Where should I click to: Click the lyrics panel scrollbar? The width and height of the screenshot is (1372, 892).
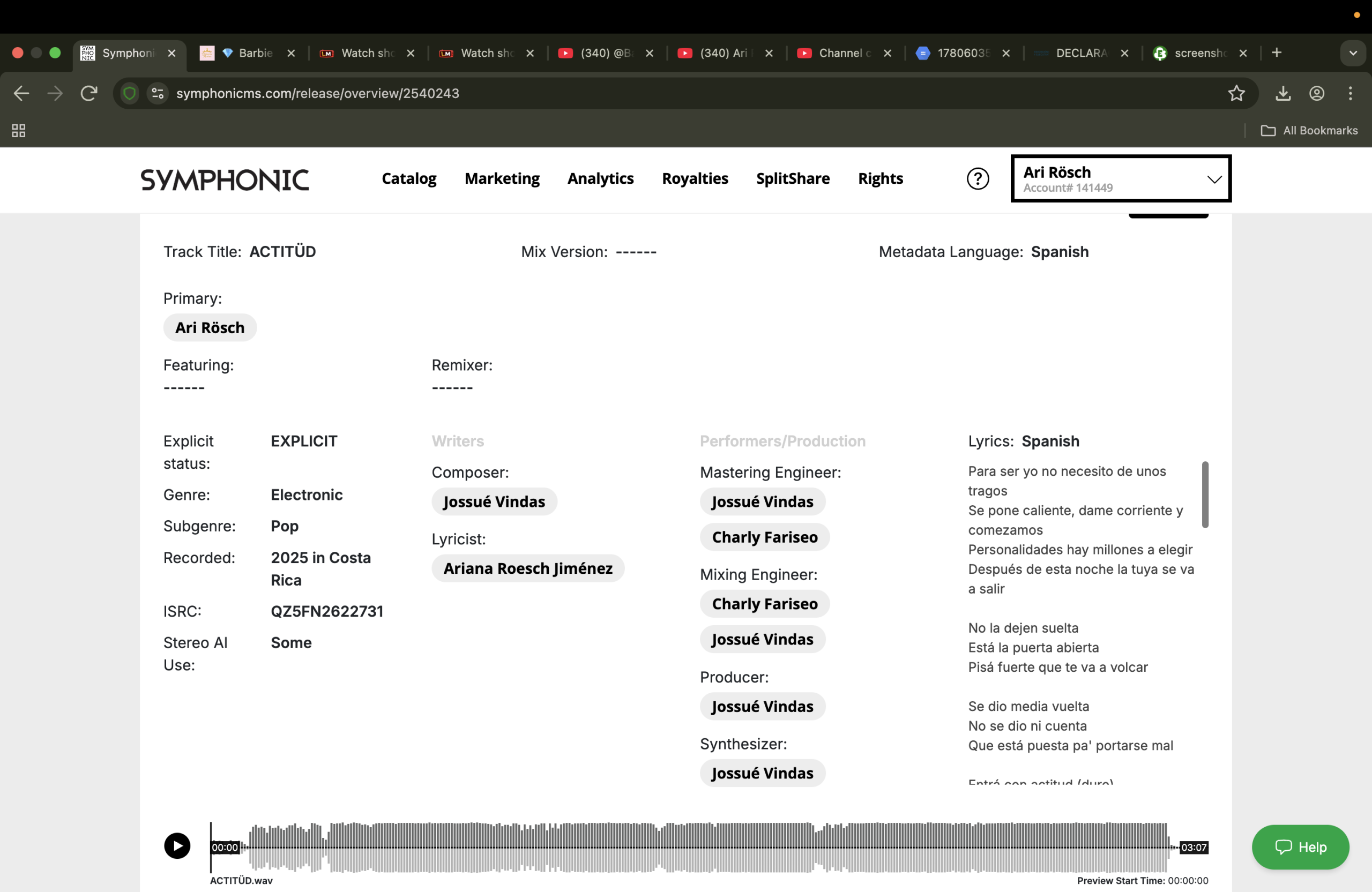coord(1205,494)
